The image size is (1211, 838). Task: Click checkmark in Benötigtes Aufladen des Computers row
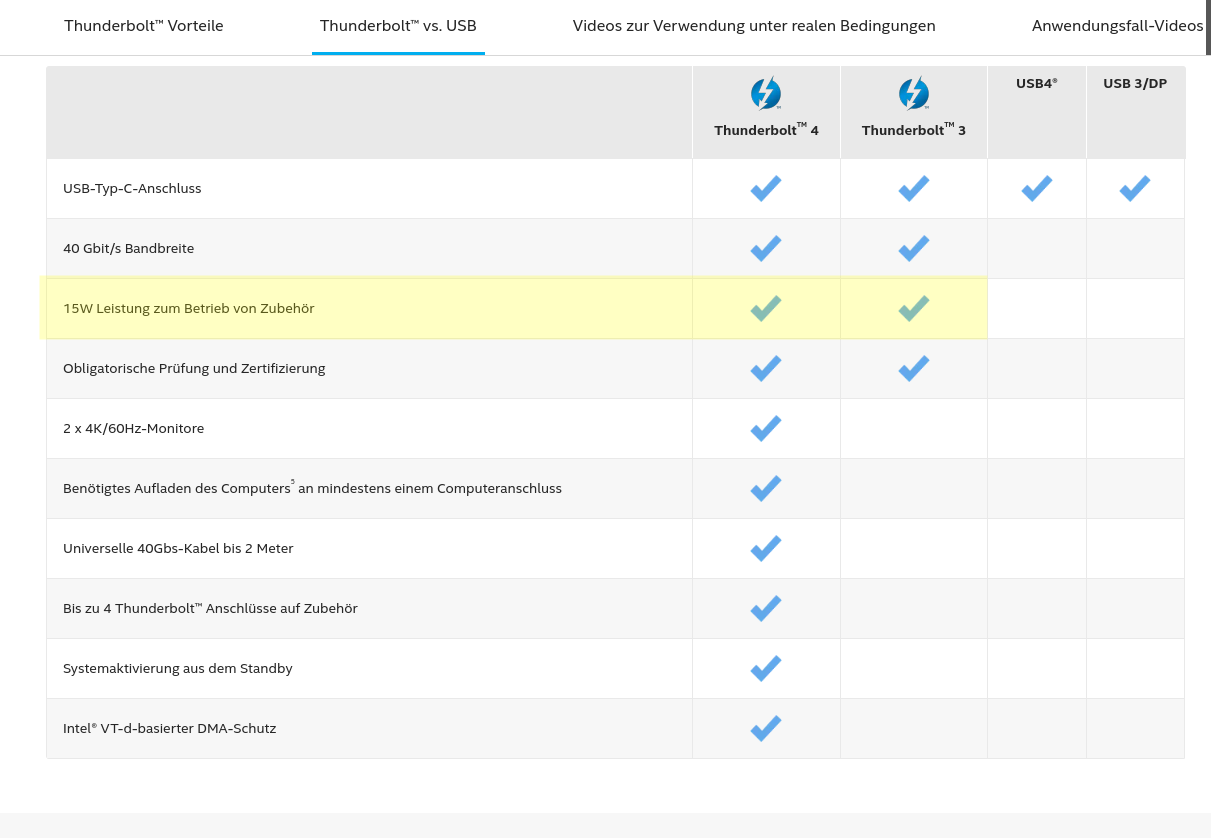(x=766, y=488)
